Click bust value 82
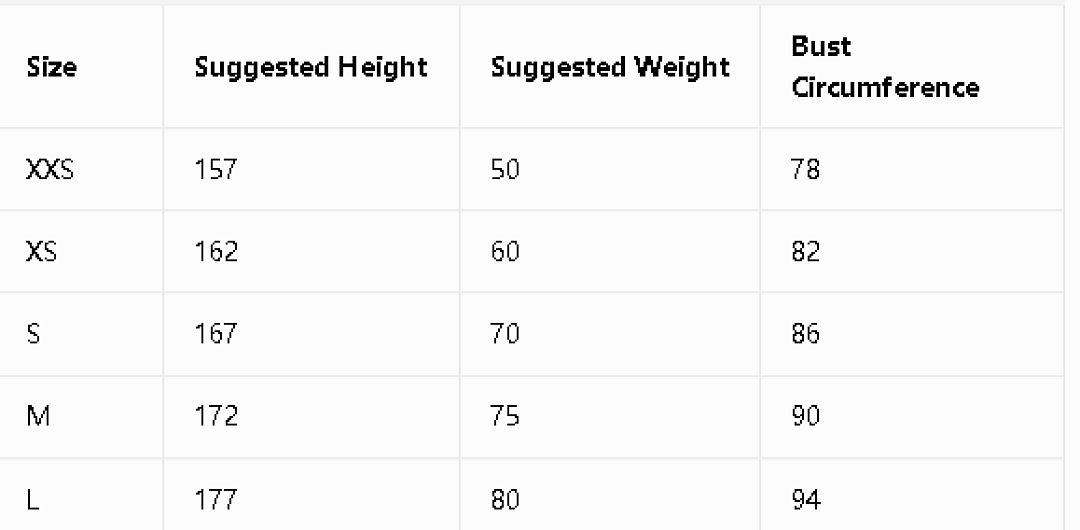Image resolution: width=1080 pixels, height=530 pixels. 806,252
